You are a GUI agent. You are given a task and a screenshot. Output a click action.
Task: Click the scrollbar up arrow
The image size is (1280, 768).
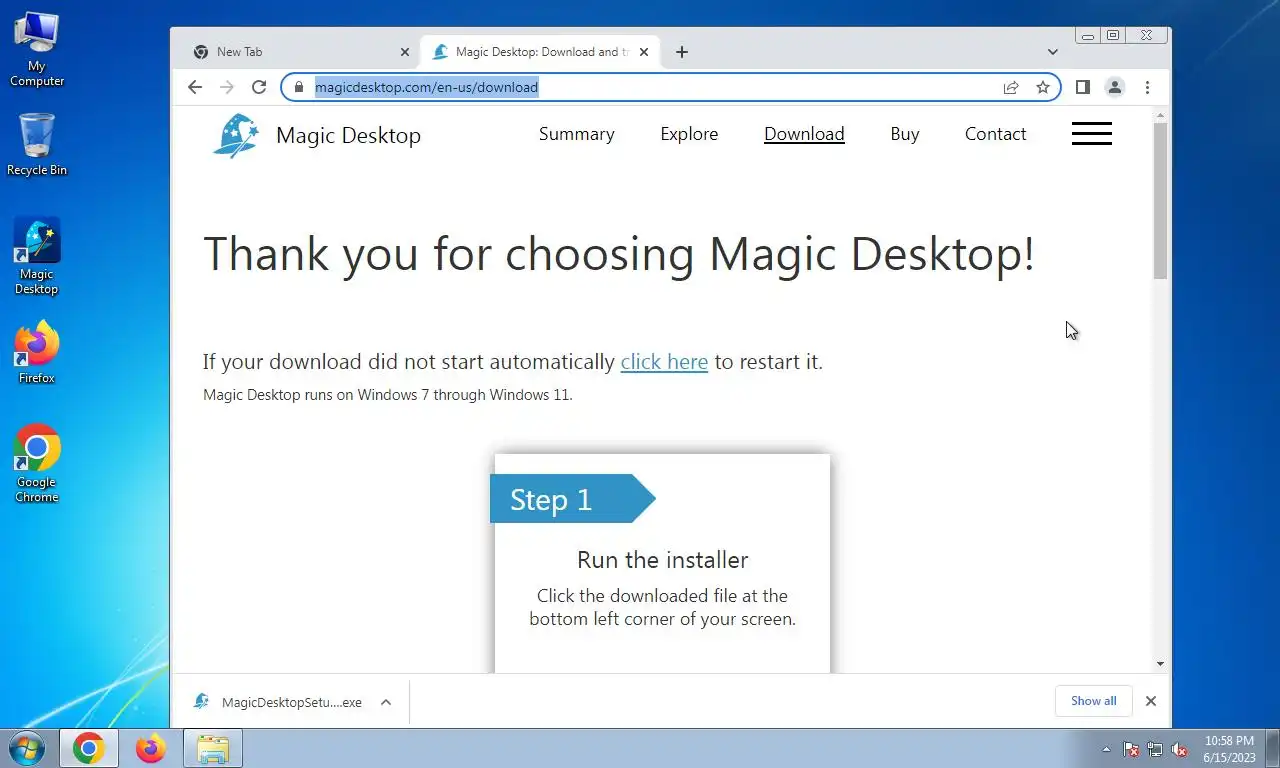tap(1160, 115)
